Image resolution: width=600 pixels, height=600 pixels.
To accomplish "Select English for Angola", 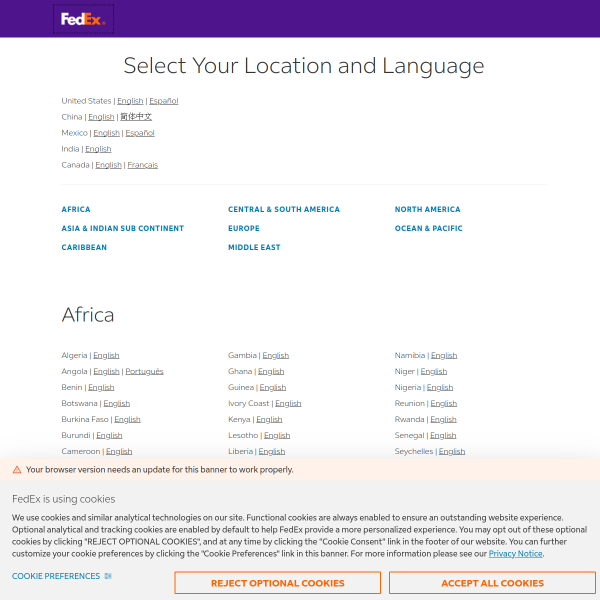I will pos(106,372).
